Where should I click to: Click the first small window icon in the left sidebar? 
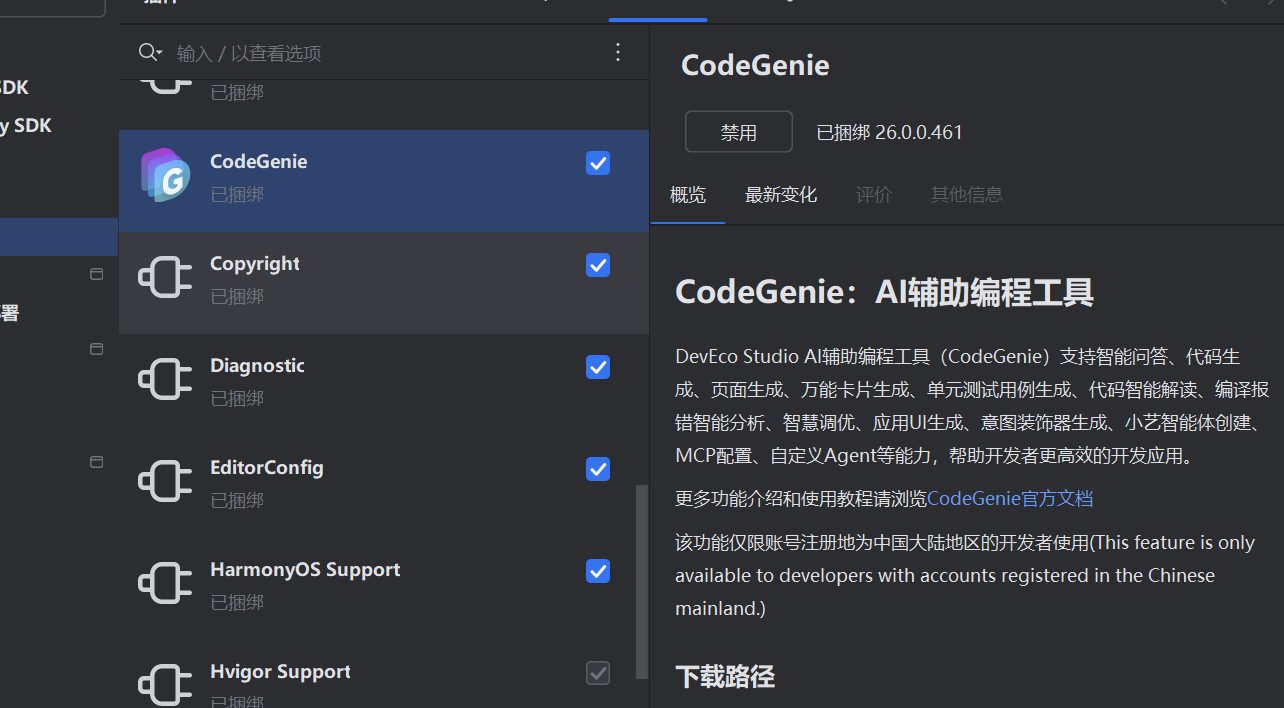tap(97, 274)
